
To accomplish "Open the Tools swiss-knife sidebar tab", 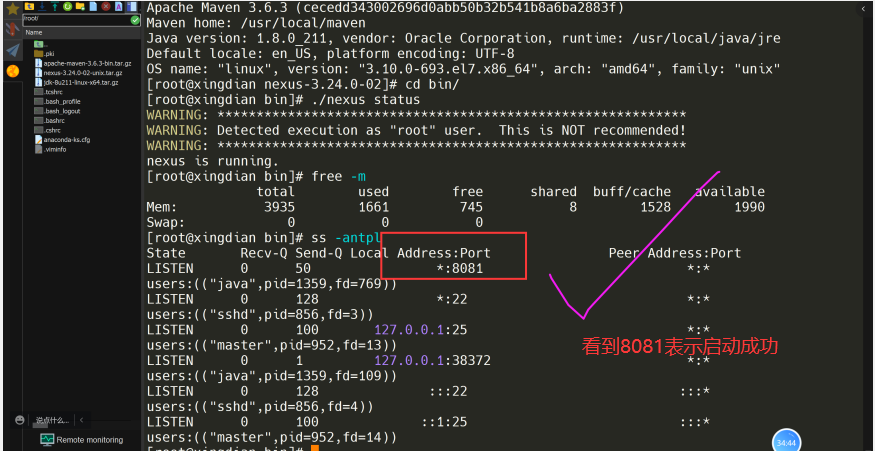I will 12,30.
